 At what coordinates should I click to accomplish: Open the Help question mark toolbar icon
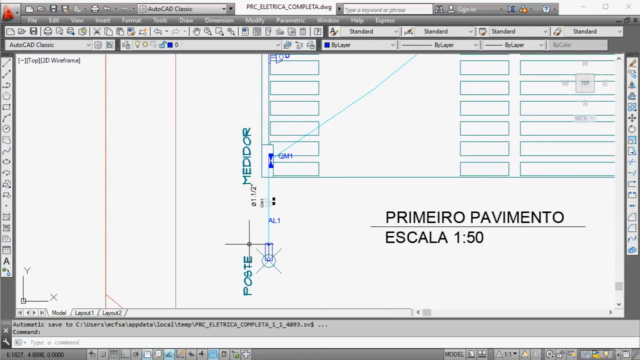tap(317, 31)
